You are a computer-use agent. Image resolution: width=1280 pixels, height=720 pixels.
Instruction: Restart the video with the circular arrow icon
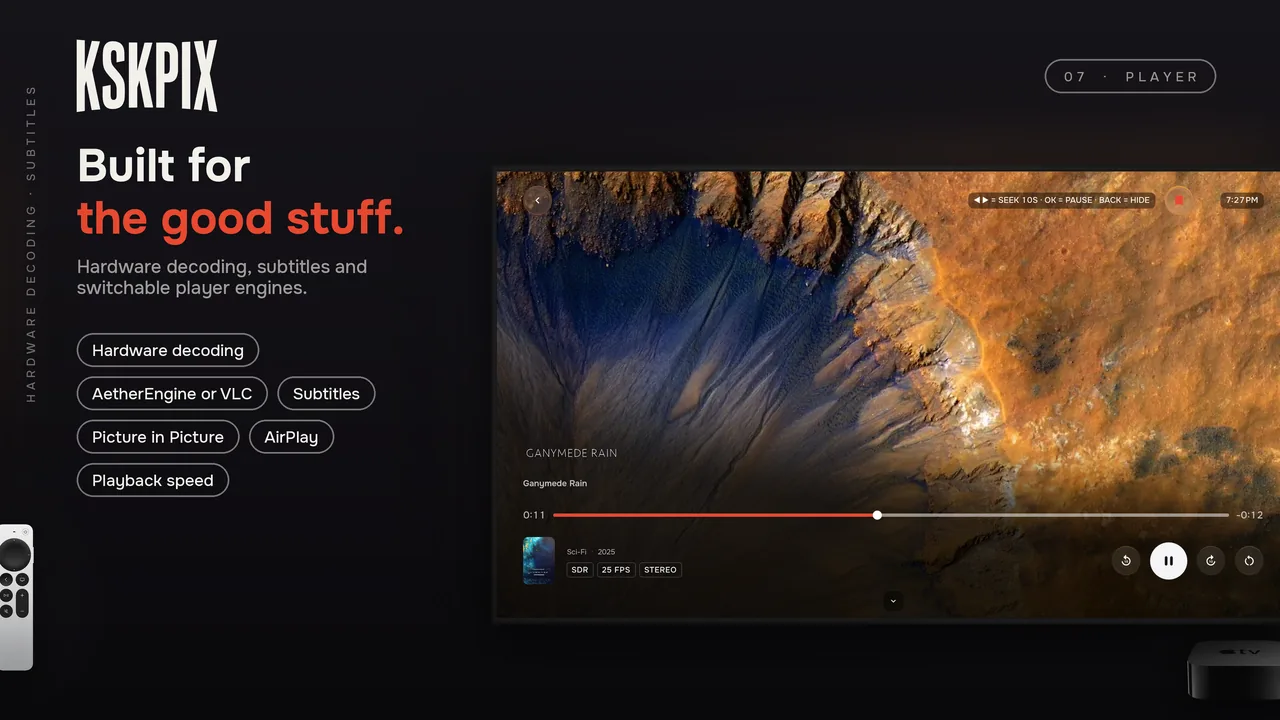(x=1249, y=561)
